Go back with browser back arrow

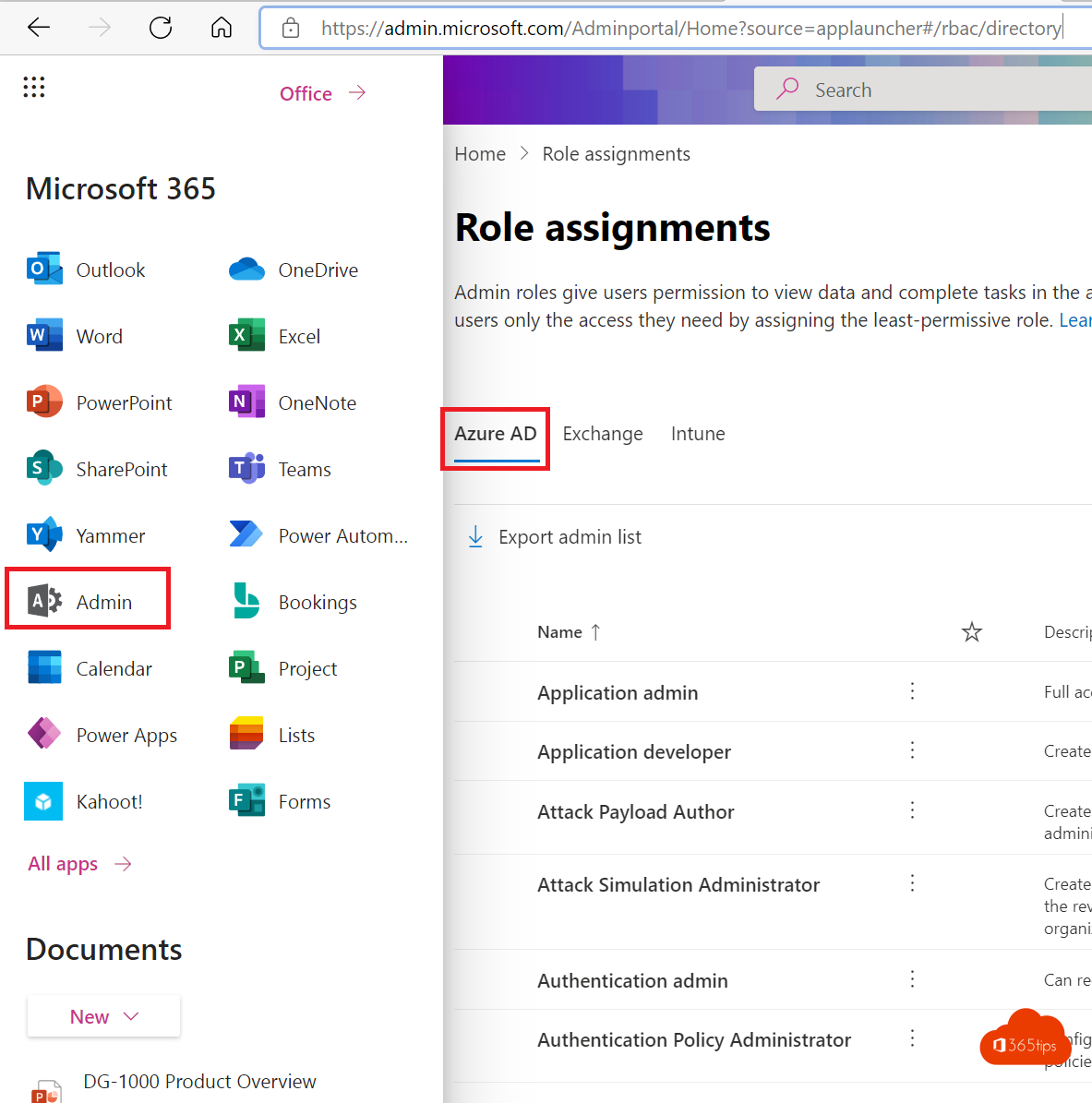39,28
